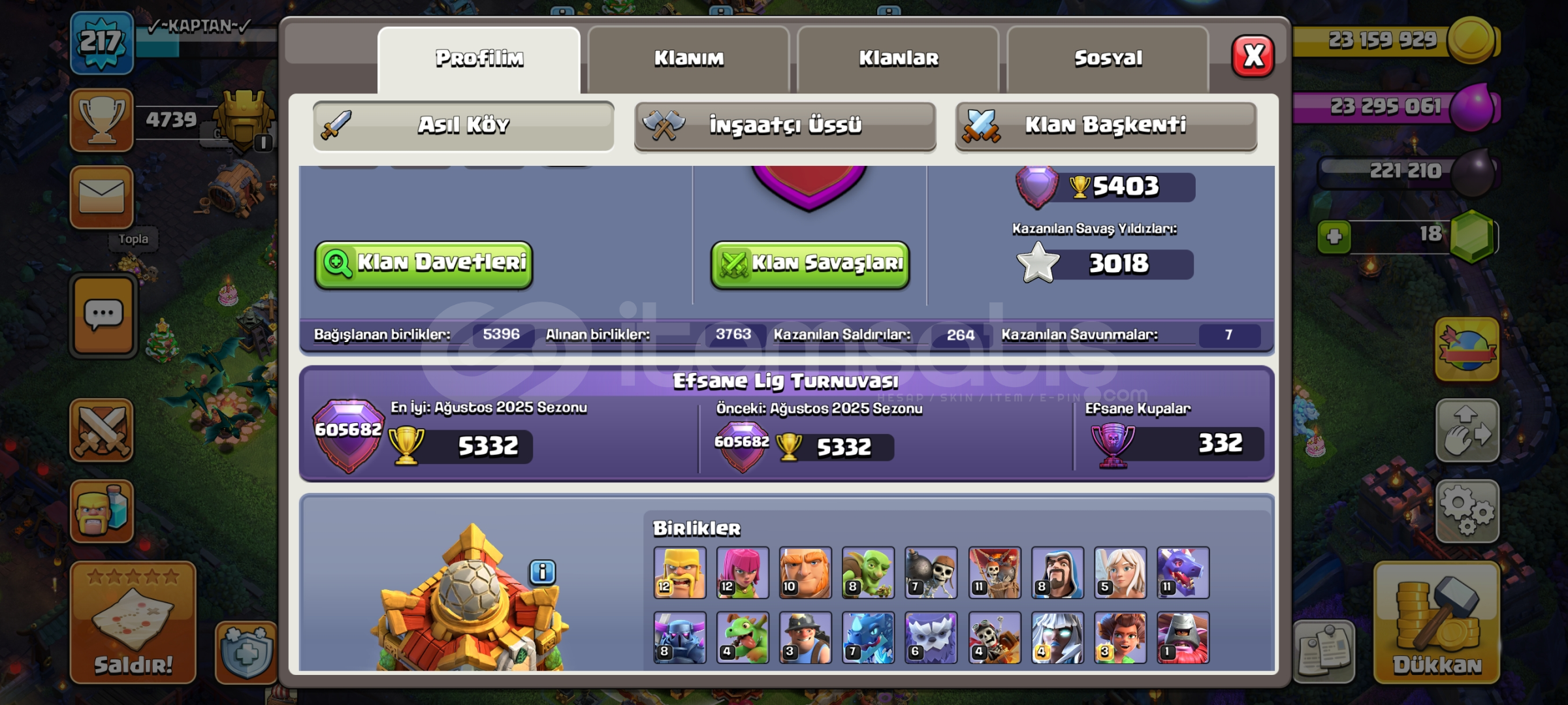Select the İnşaatçı Üssü view
The height and width of the screenshot is (705, 1568).
(785, 125)
